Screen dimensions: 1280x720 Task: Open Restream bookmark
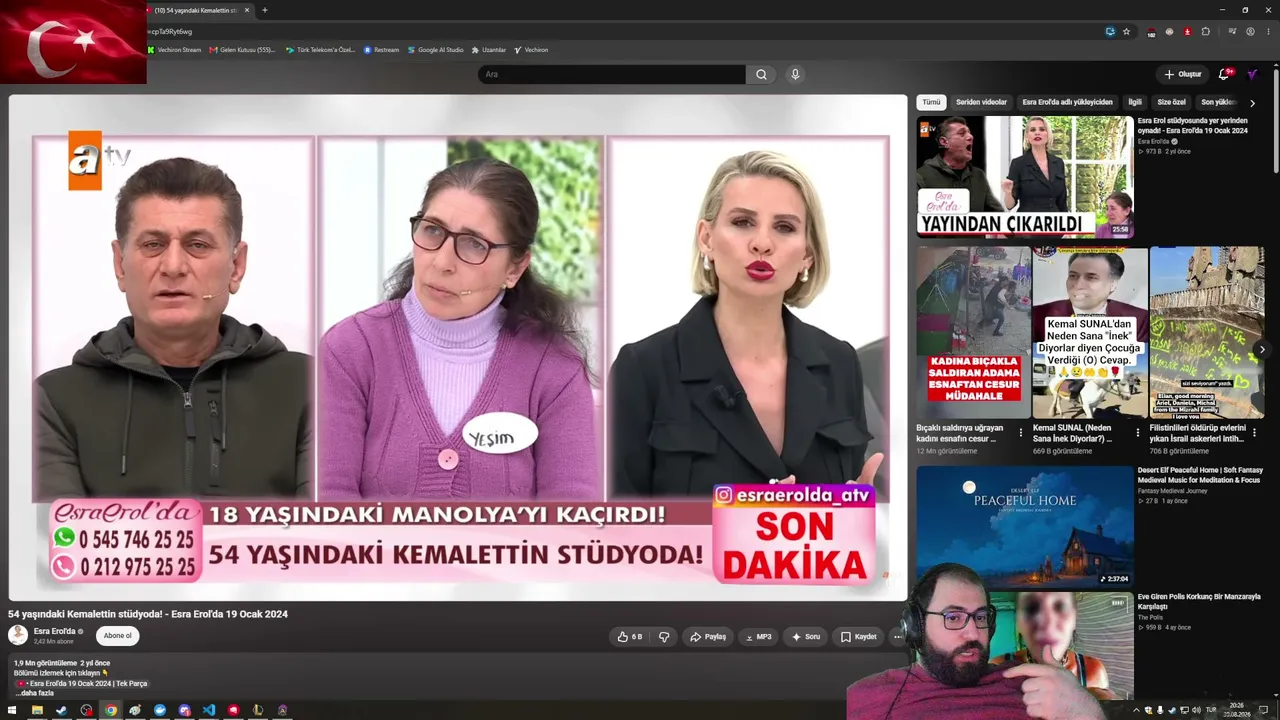click(x=381, y=50)
